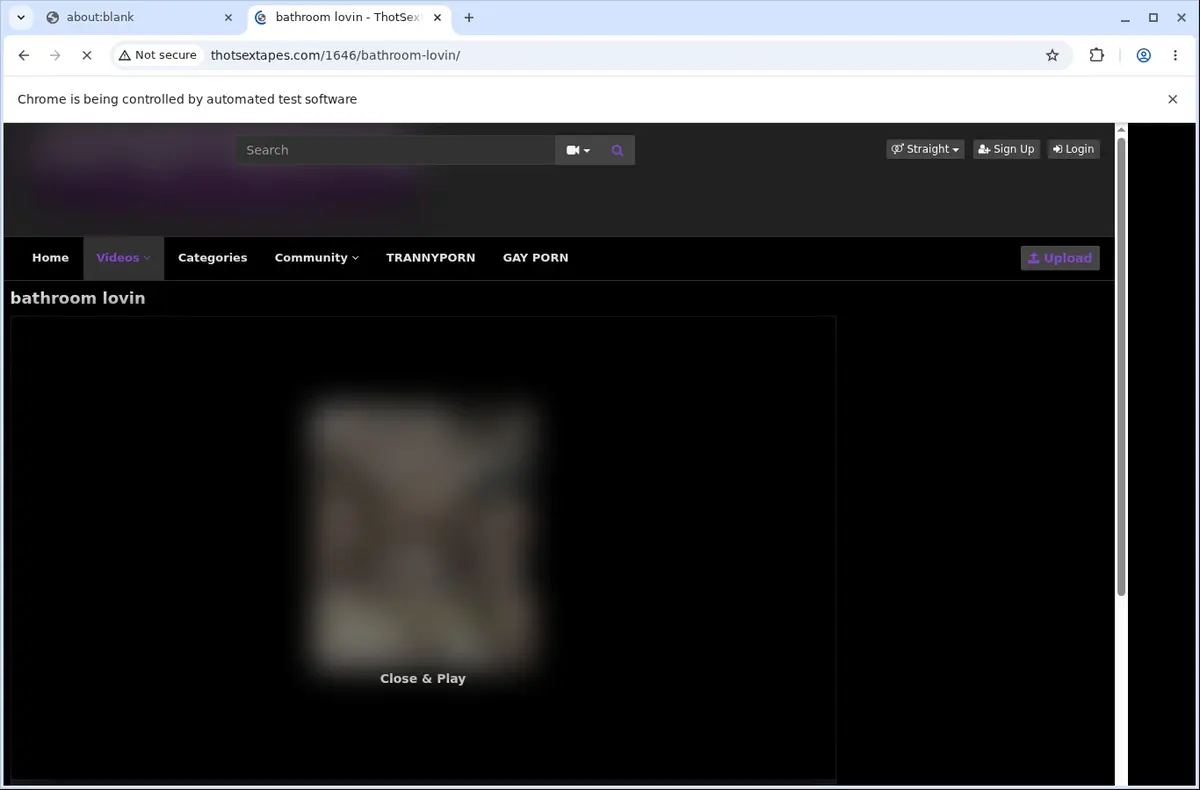Open the Extensions puzzle icon

(1097, 56)
